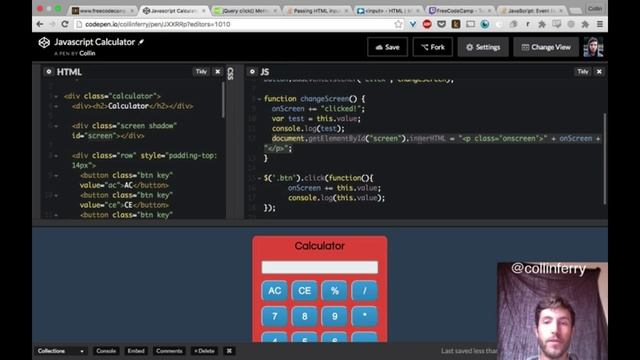Go back in browser history
Screen dimensions: 640x360
(40, 24)
